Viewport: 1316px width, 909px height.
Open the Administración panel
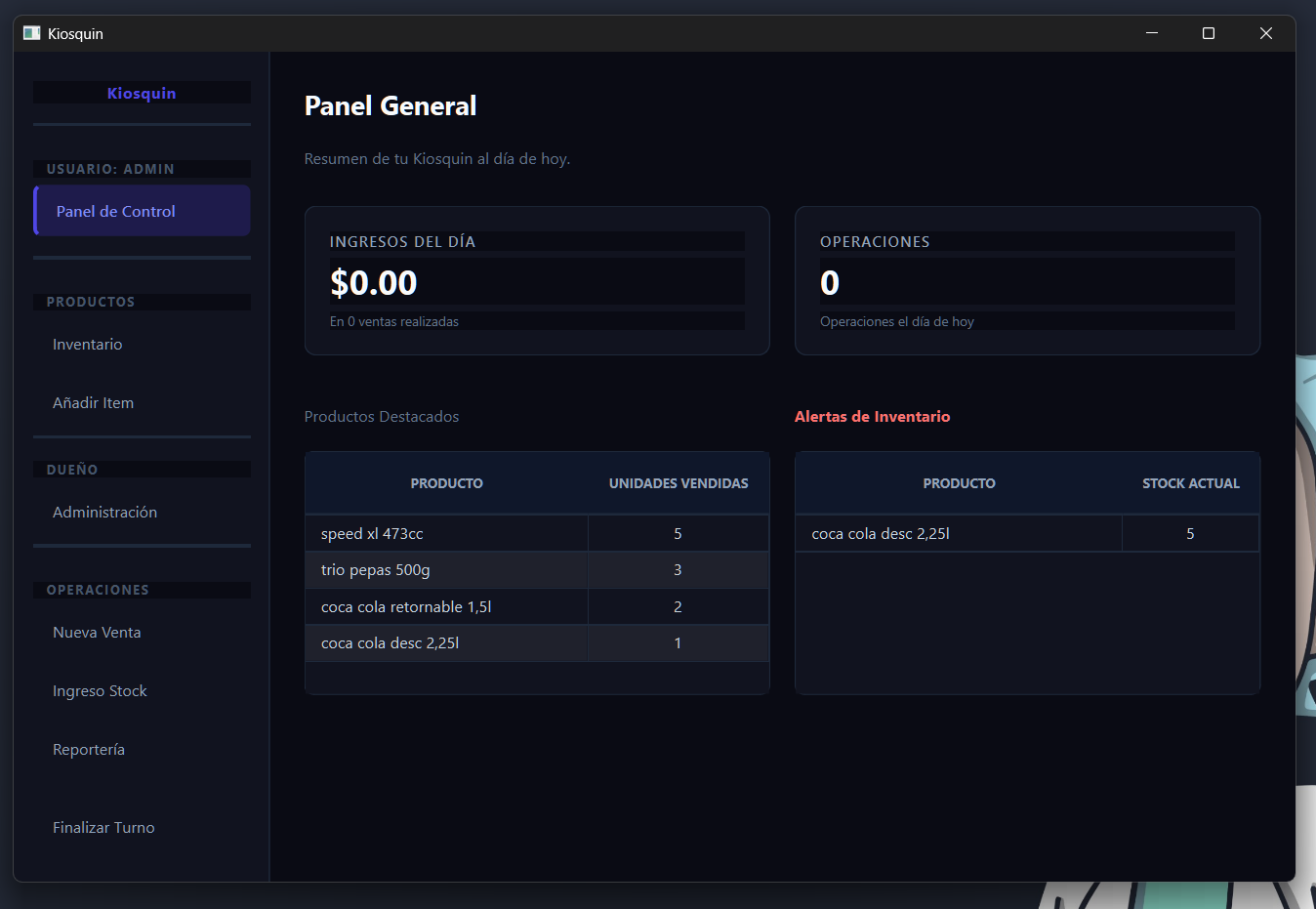104,512
